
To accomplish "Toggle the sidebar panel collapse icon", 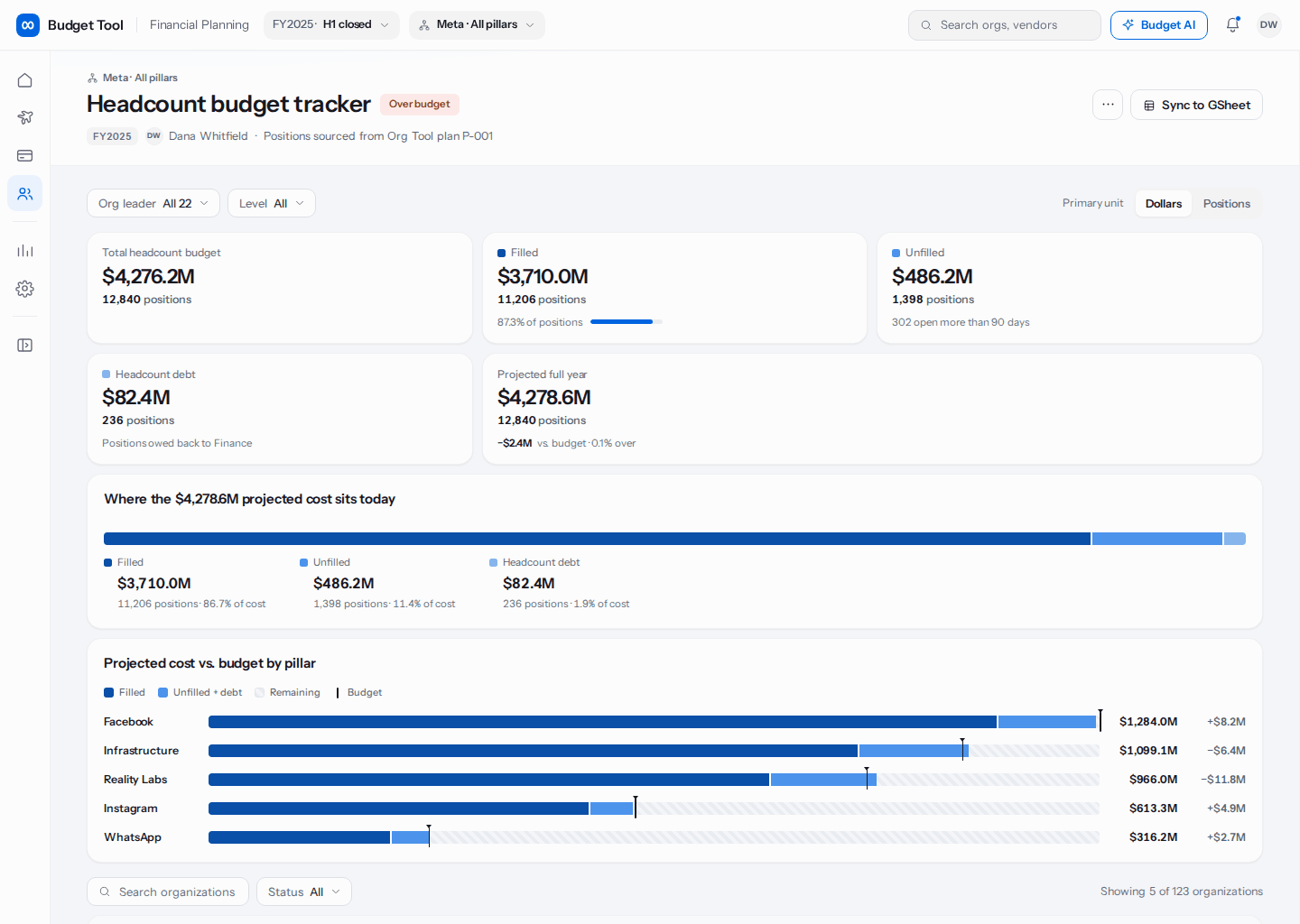I will (x=24, y=346).
